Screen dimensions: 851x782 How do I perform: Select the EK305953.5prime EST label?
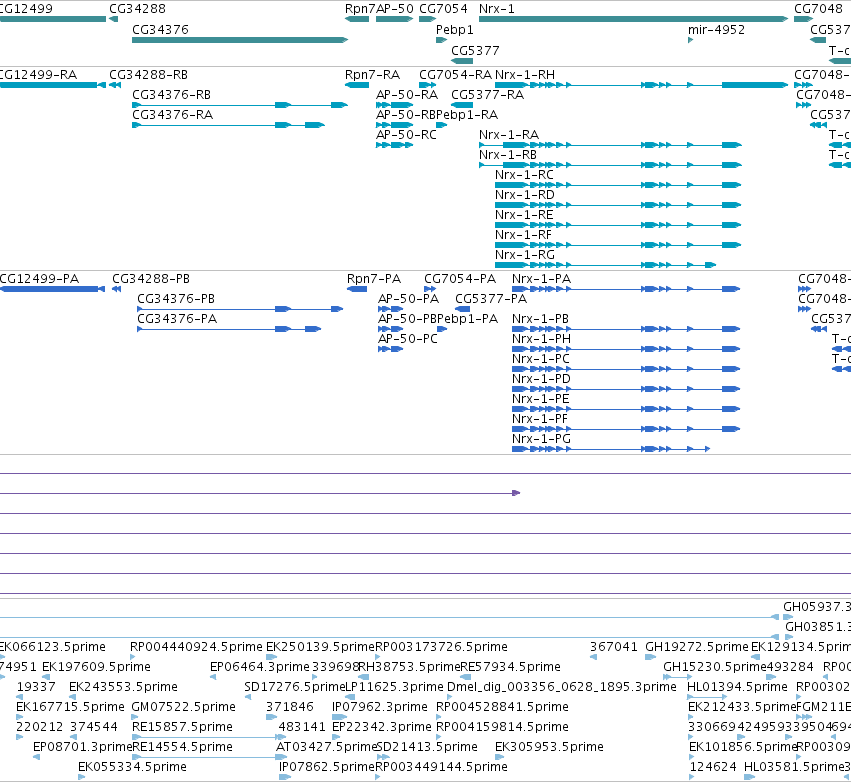[x=549, y=747]
